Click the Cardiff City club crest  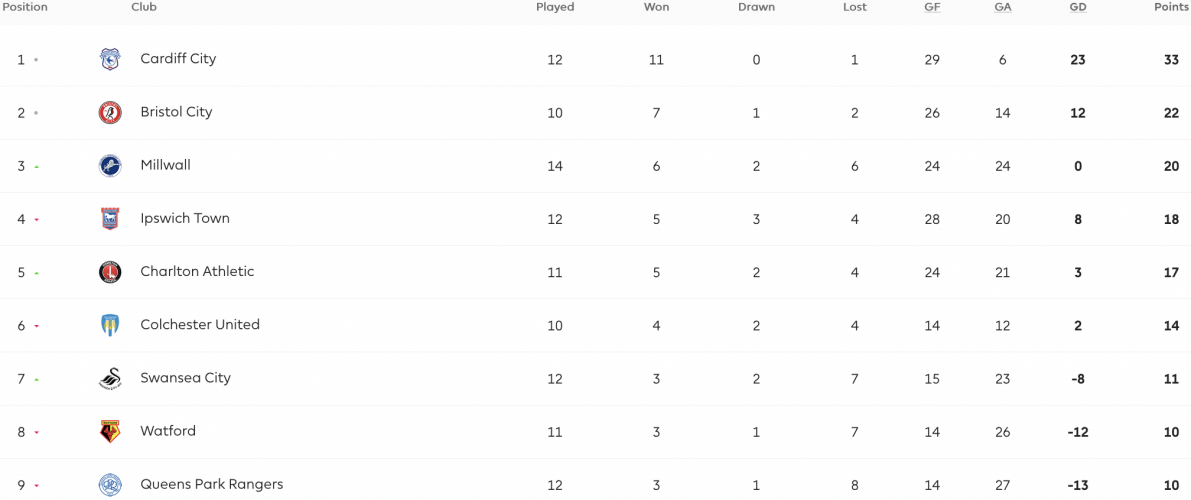point(110,59)
